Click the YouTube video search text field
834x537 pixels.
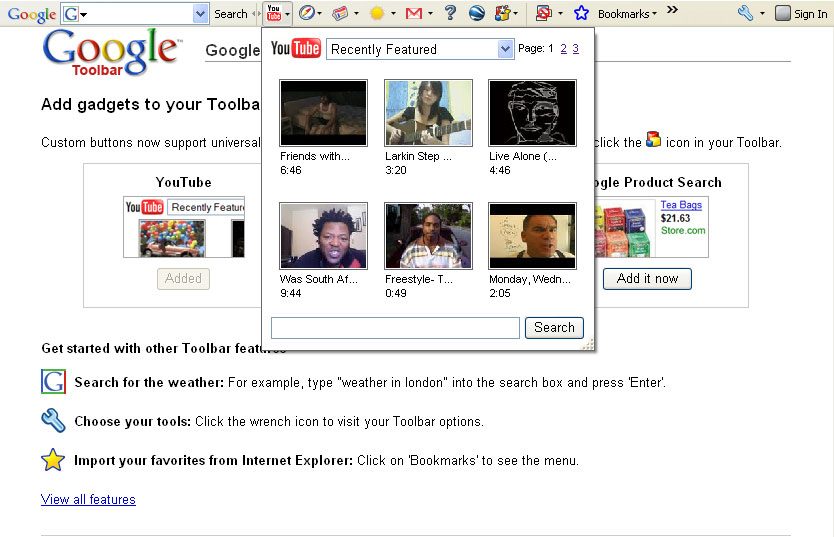(x=395, y=328)
